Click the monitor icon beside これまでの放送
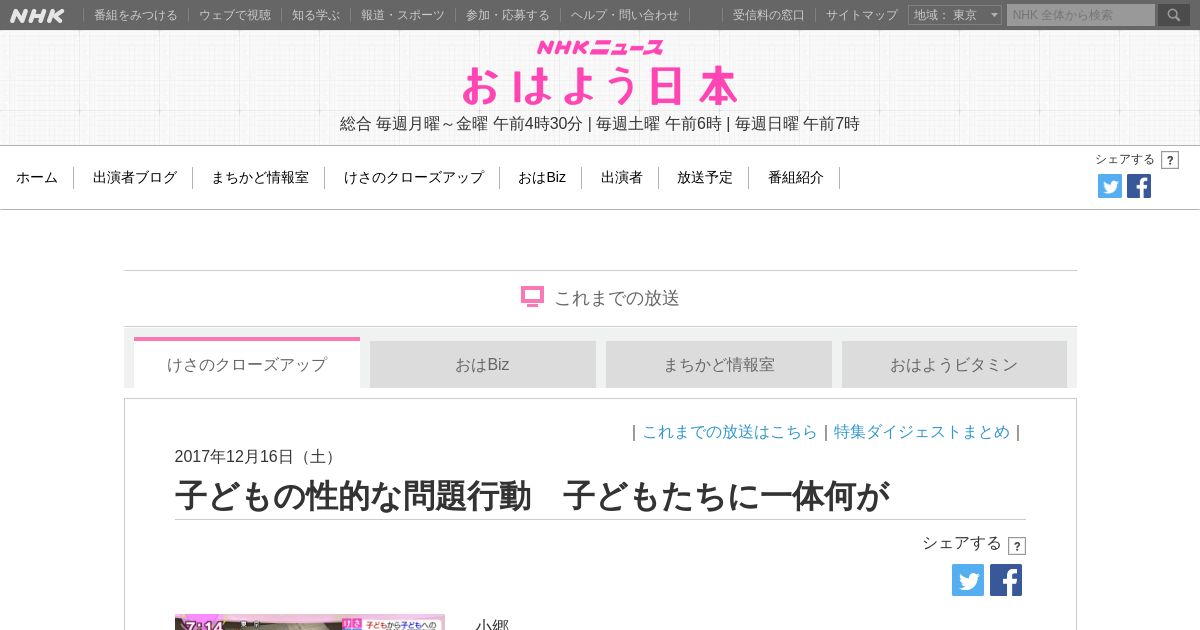The height and width of the screenshot is (630, 1200). point(532,297)
